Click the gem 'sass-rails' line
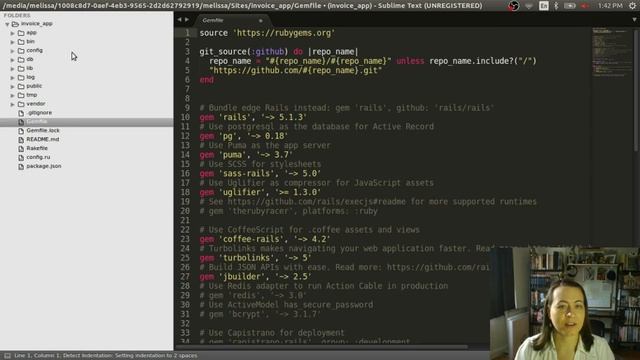 (x=260, y=174)
